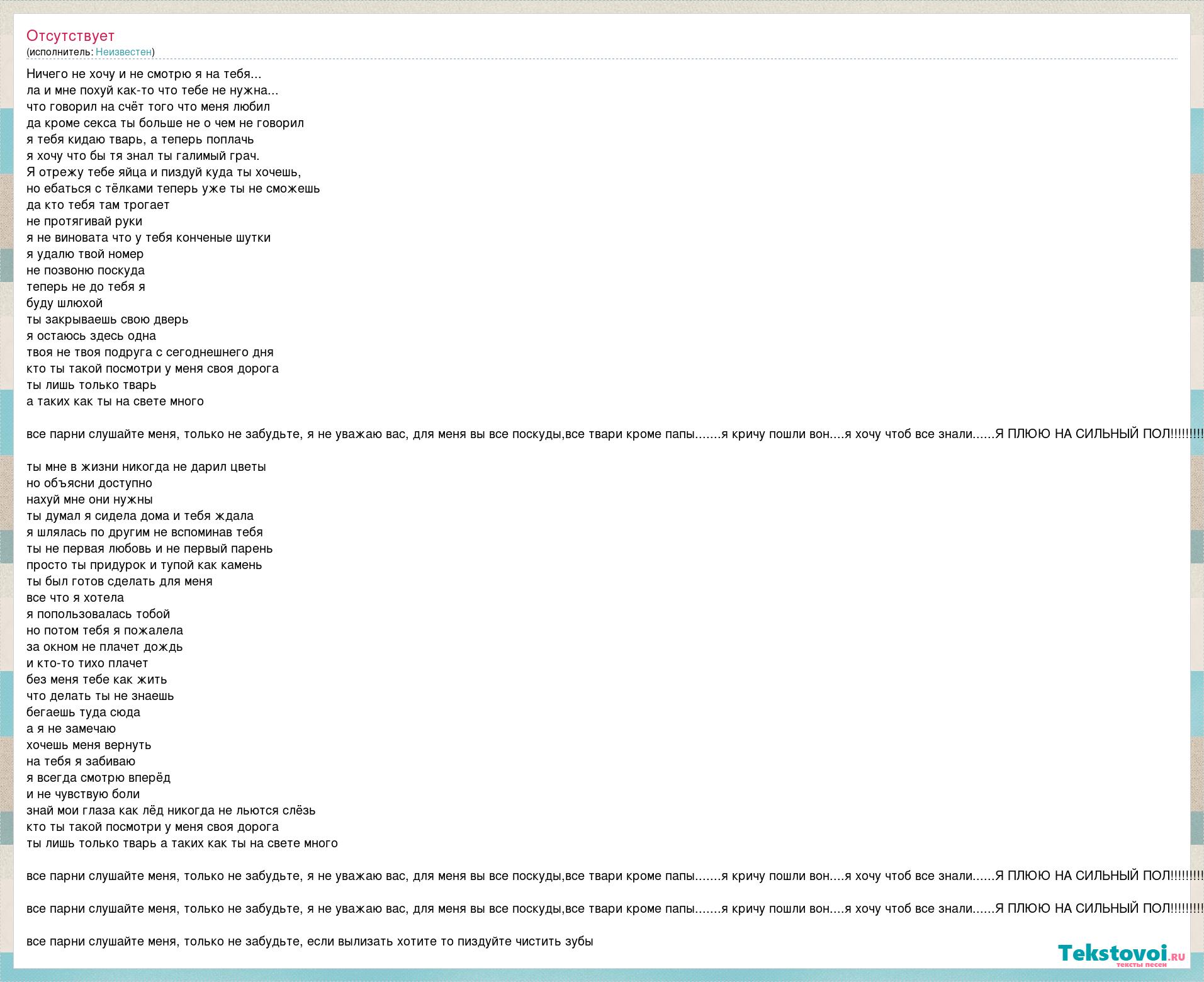1204x982 pixels.
Task: Click line 'ты мне в жизни никогда не дарил цветы'
Action: tap(147, 466)
